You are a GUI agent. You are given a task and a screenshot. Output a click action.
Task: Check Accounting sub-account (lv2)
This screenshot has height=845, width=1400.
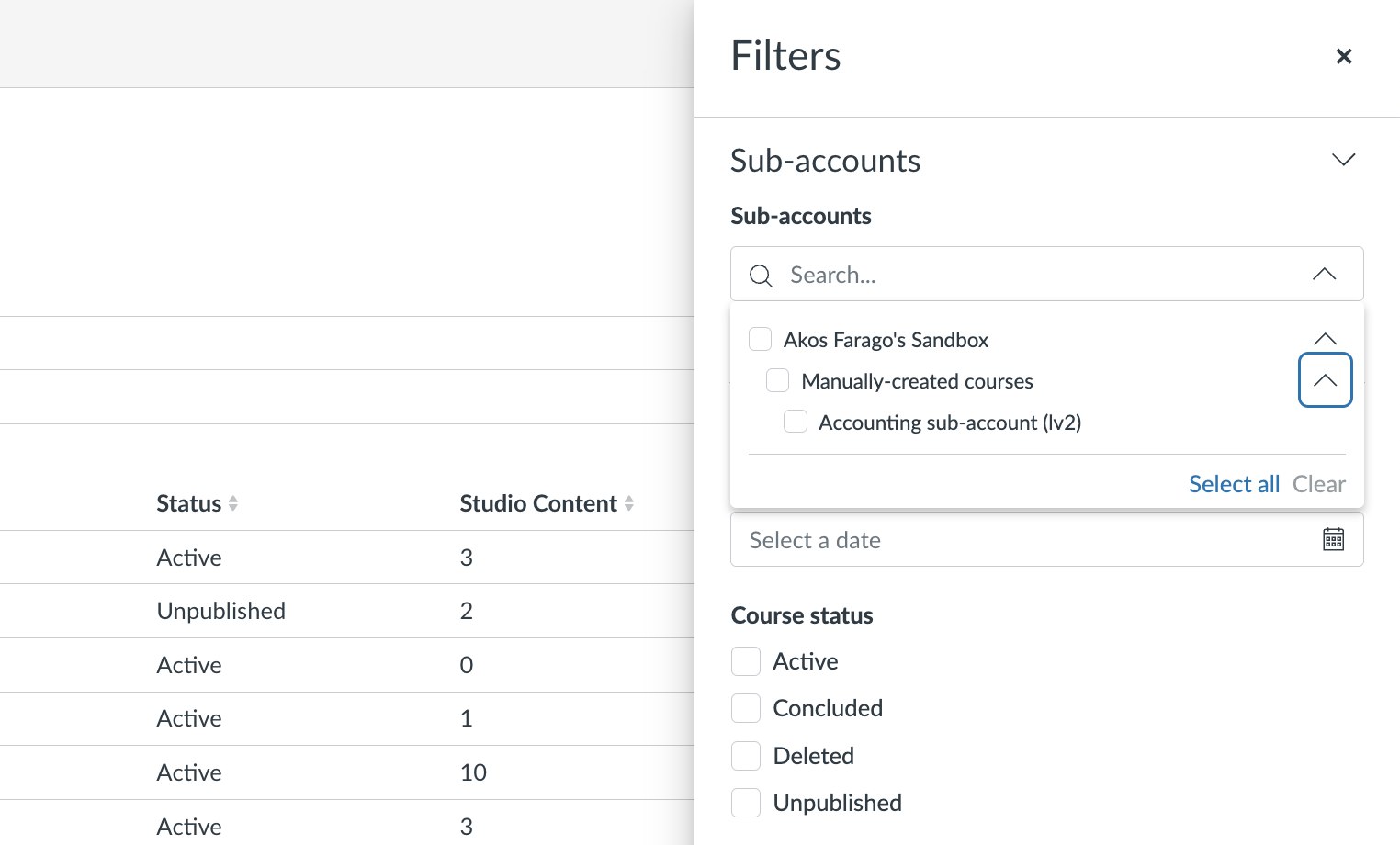tap(795, 421)
